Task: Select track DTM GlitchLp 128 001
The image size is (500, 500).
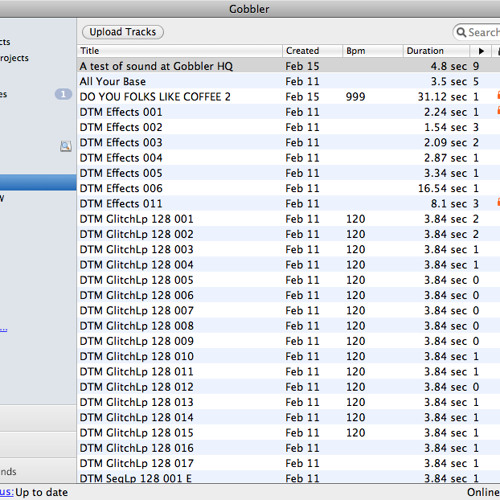Action: pos(288,219)
